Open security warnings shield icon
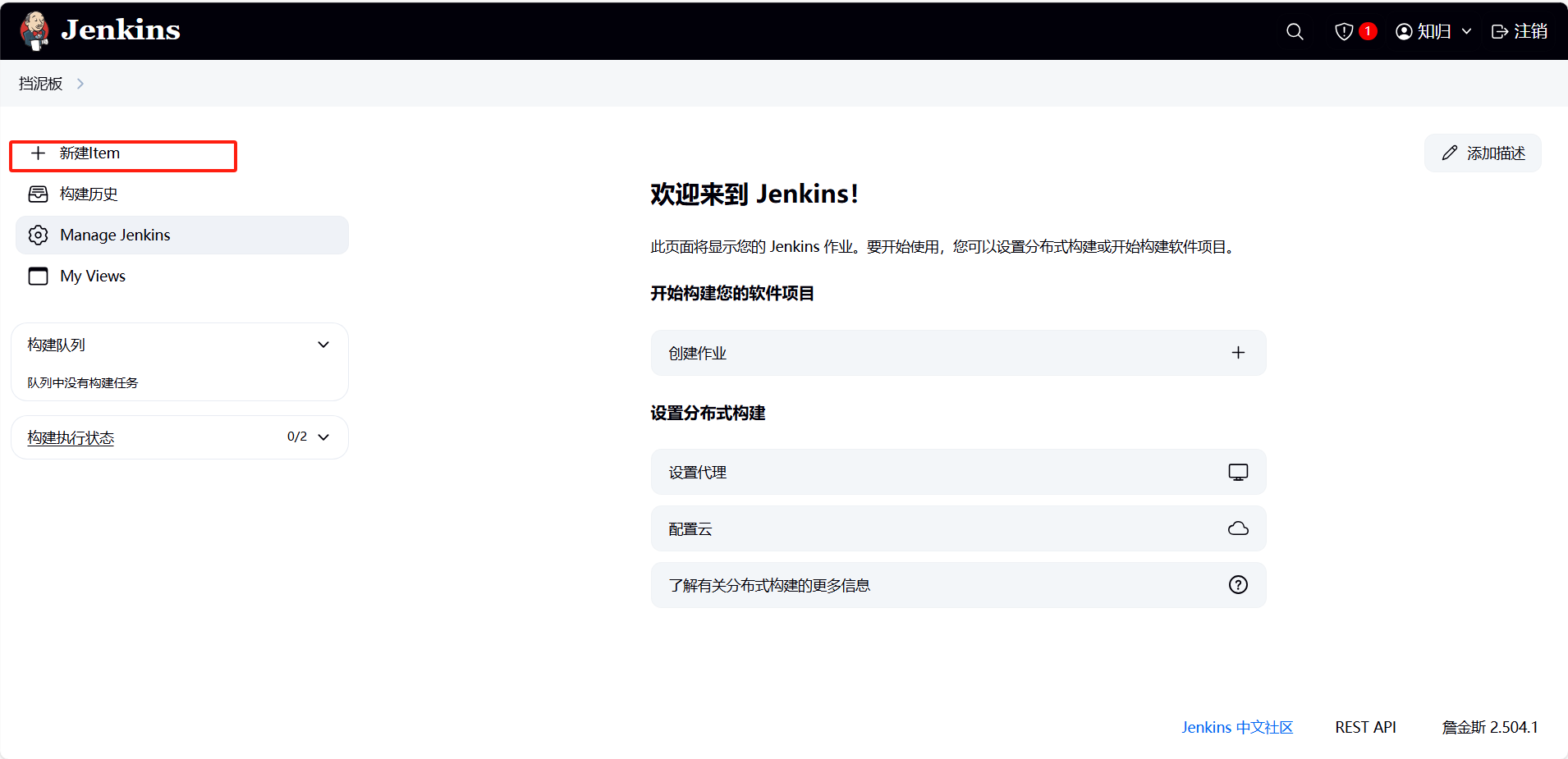The image size is (1568, 759). tap(1344, 31)
